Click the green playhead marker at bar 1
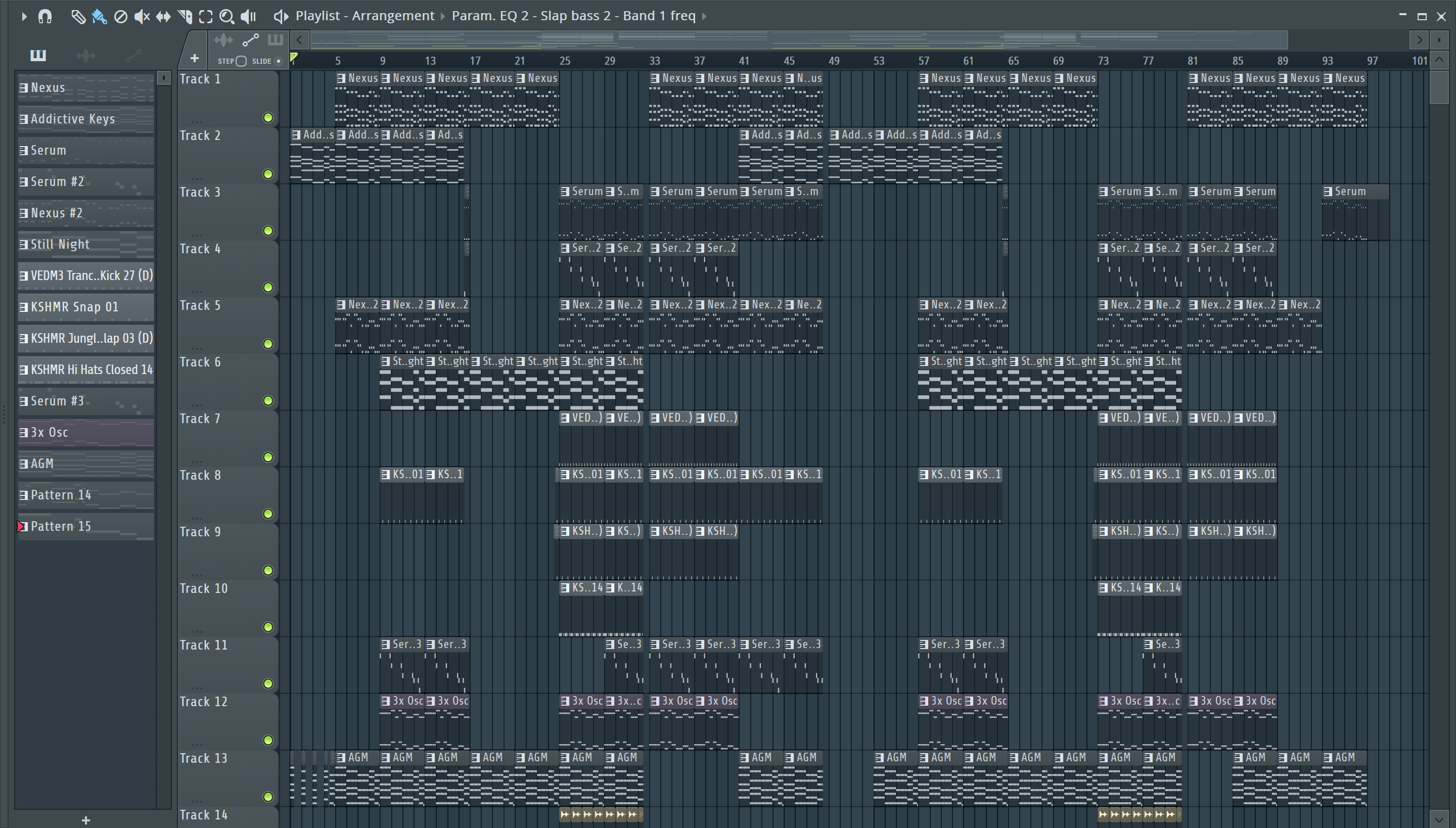This screenshot has width=1456, height=828. [x=294, y=58]
